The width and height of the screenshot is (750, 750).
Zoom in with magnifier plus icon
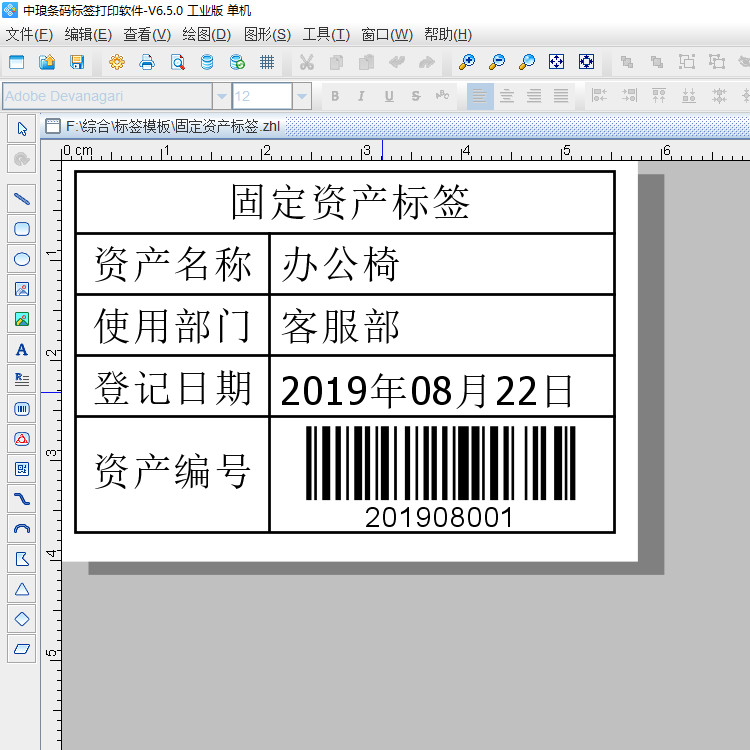pos(466,62)
